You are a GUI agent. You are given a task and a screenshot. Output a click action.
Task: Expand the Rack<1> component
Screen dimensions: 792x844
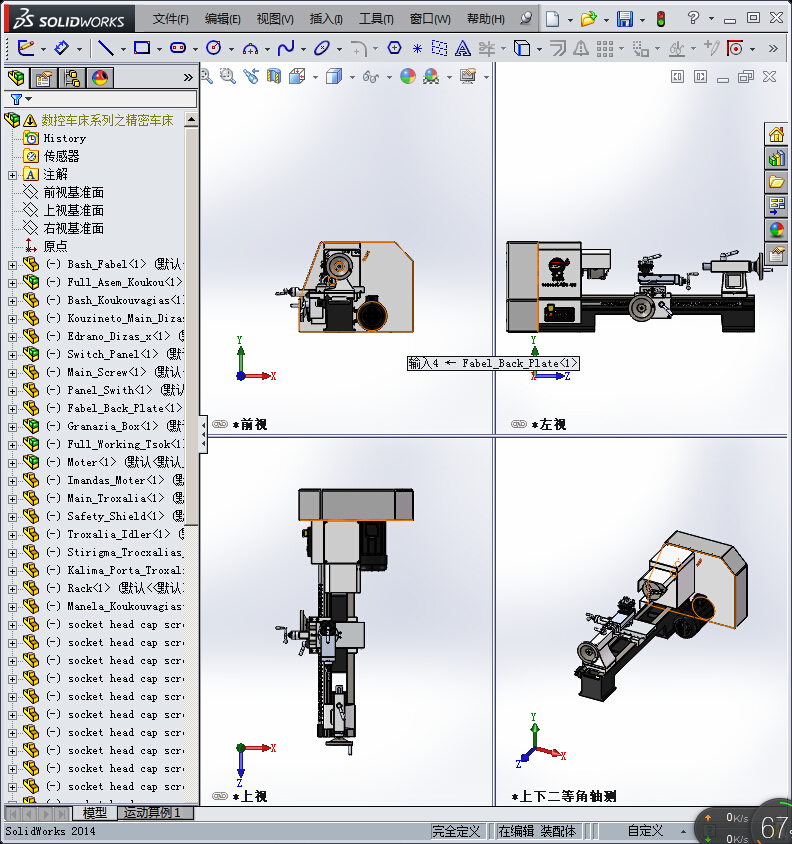tap(12, 589)
